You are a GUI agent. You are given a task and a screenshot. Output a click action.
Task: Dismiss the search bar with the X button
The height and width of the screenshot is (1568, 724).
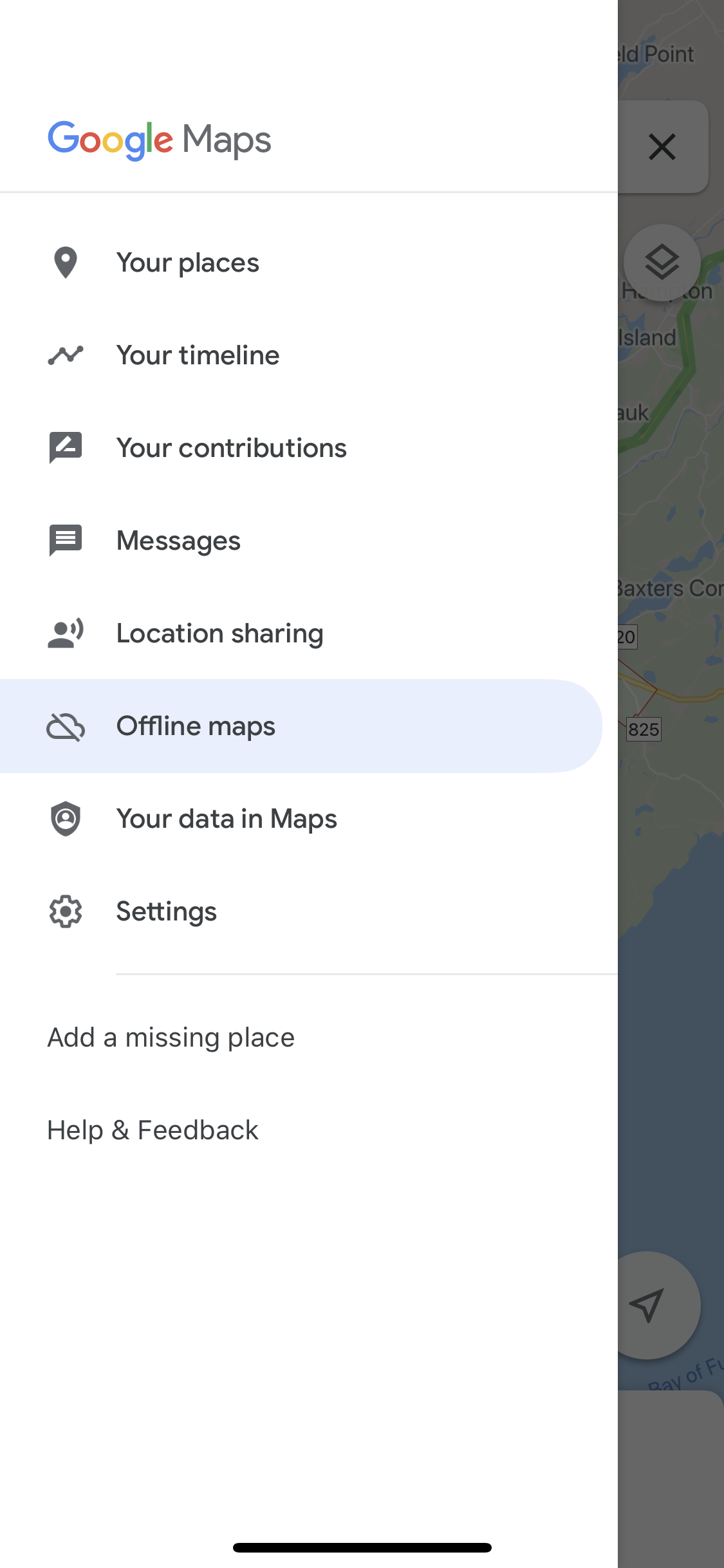(662, 146)
